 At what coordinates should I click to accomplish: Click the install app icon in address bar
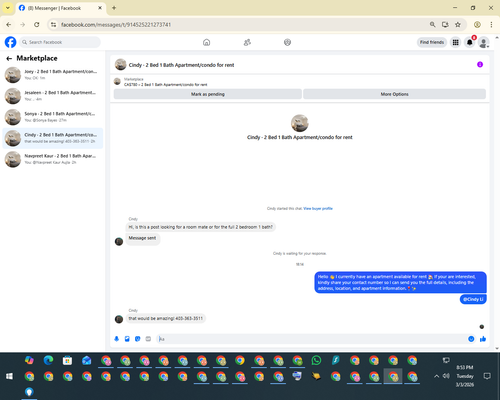click(445, 25)
